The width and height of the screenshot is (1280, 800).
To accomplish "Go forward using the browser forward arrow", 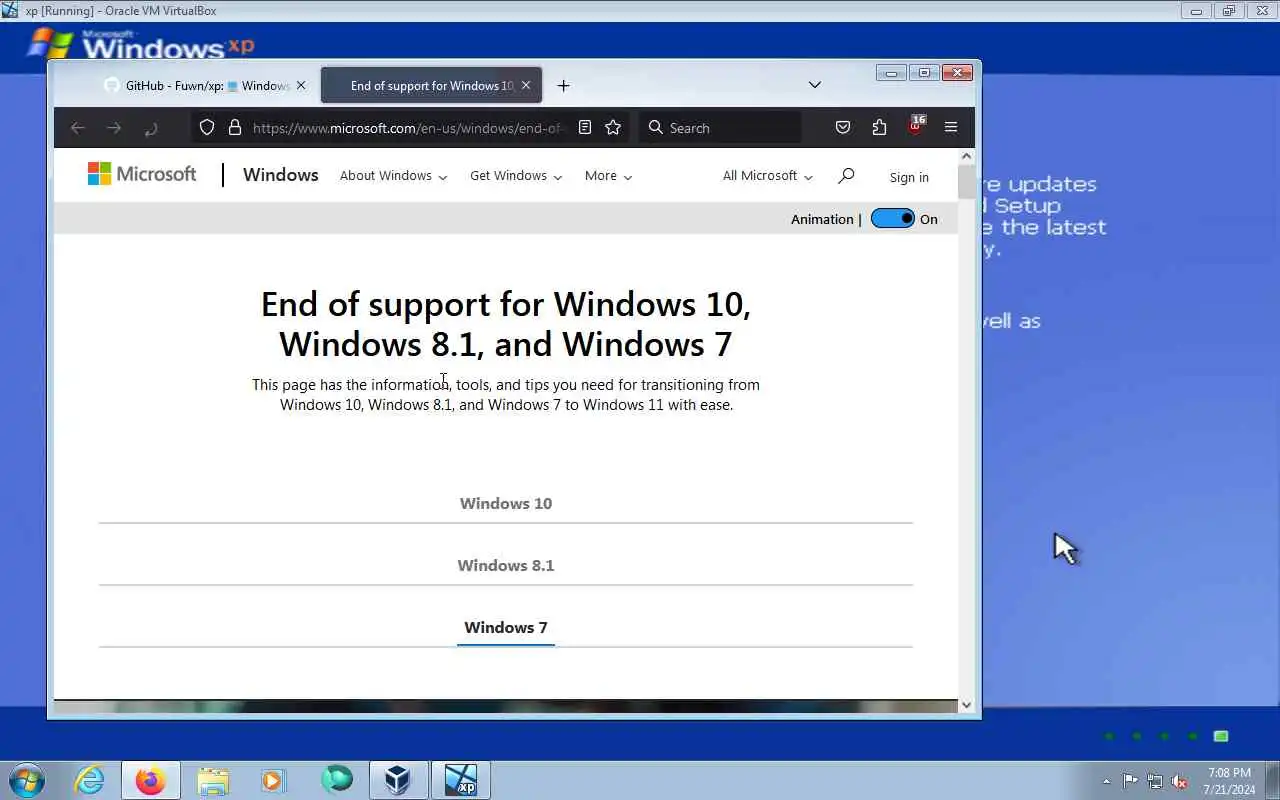I will click(x=114, y=128).
